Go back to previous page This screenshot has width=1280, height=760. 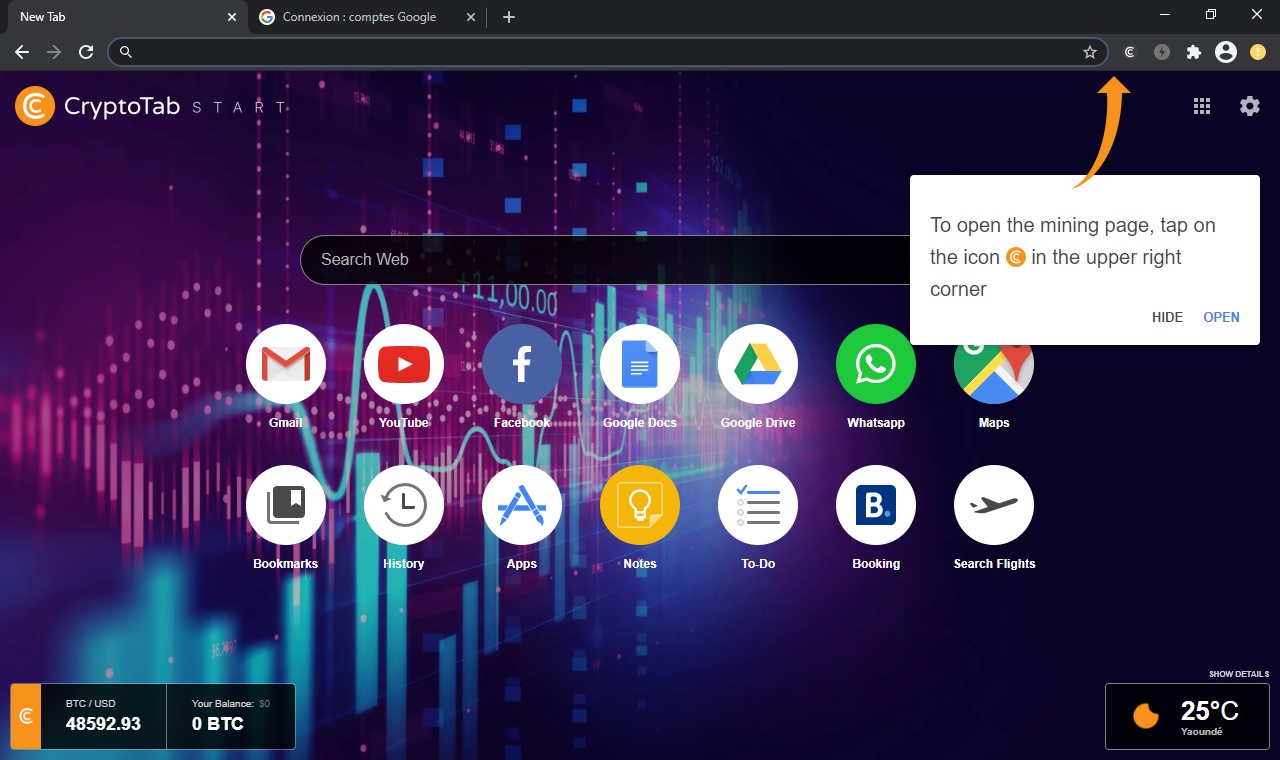22,52
